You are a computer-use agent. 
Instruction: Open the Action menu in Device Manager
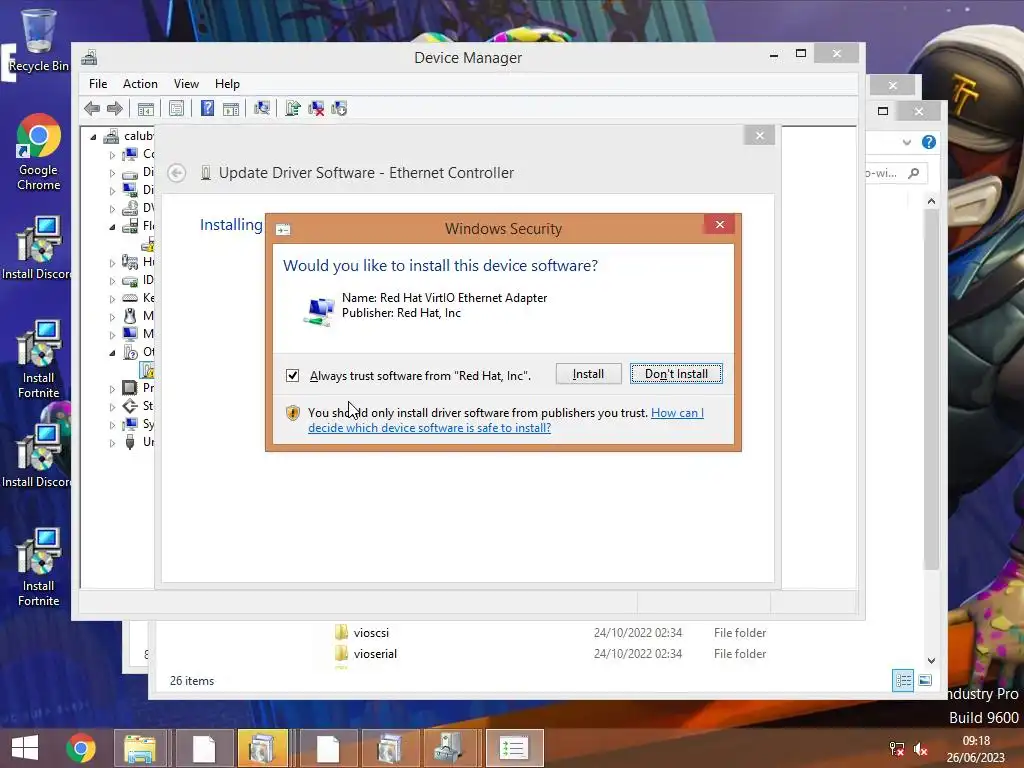pyautogui.click(x=140, y=84)
